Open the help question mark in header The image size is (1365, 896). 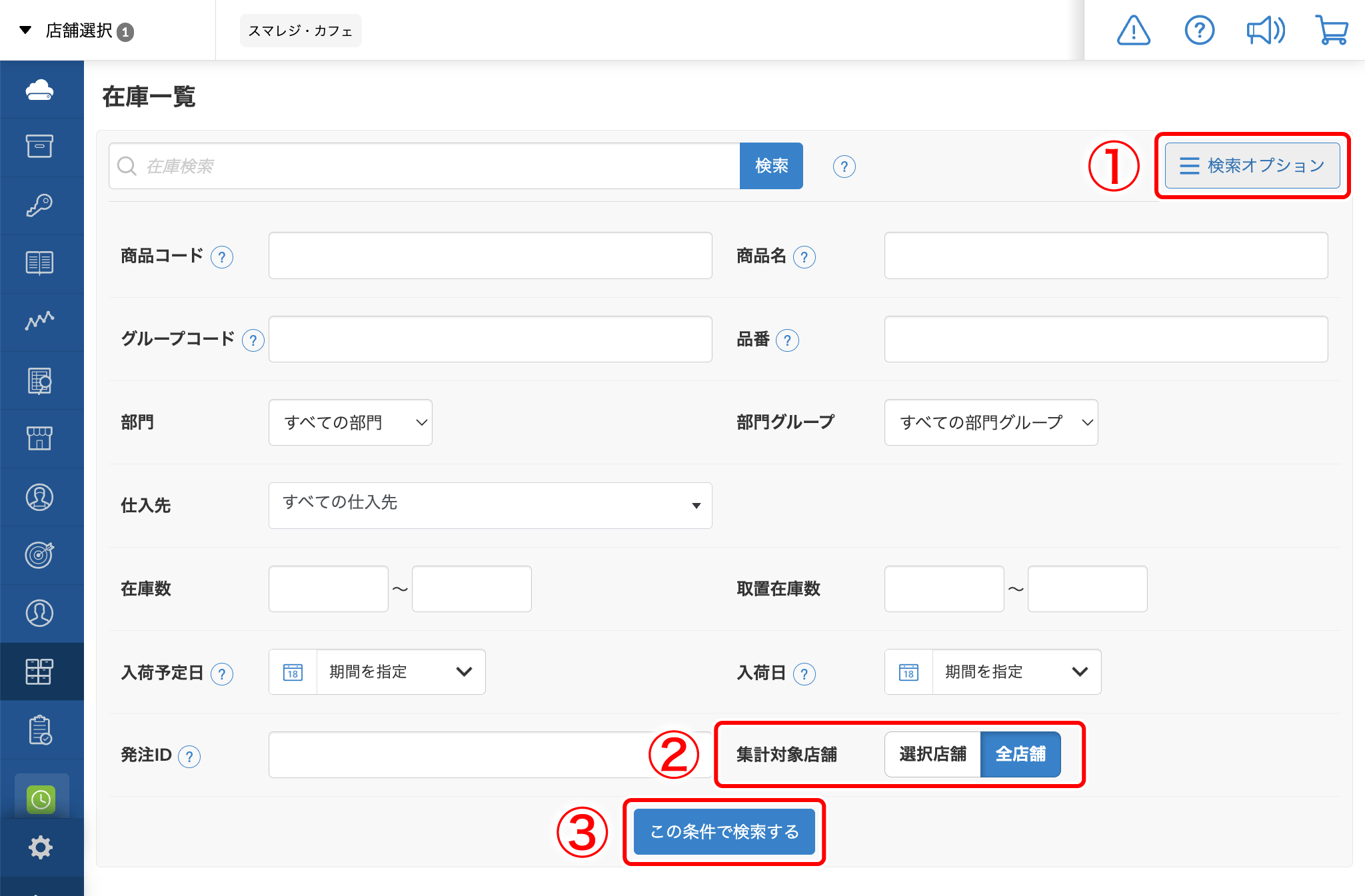pos(1200,31)
